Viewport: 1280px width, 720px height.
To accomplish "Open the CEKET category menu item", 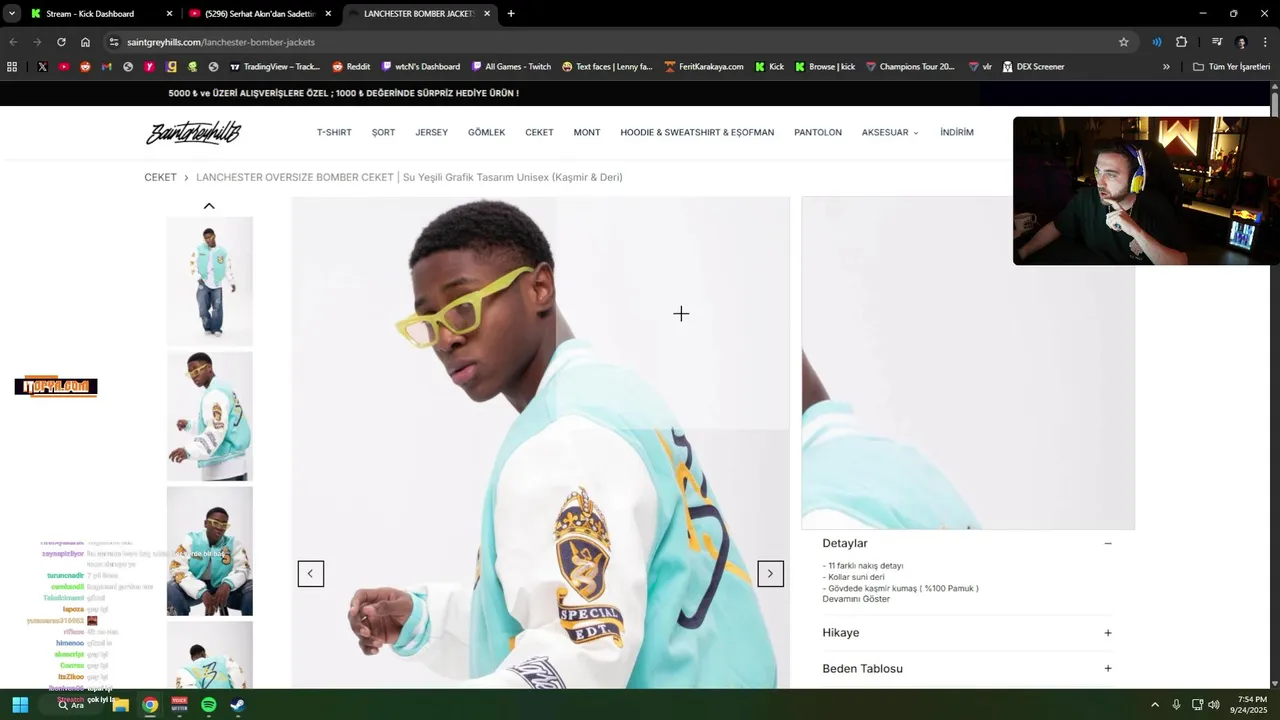I will 539,132.
